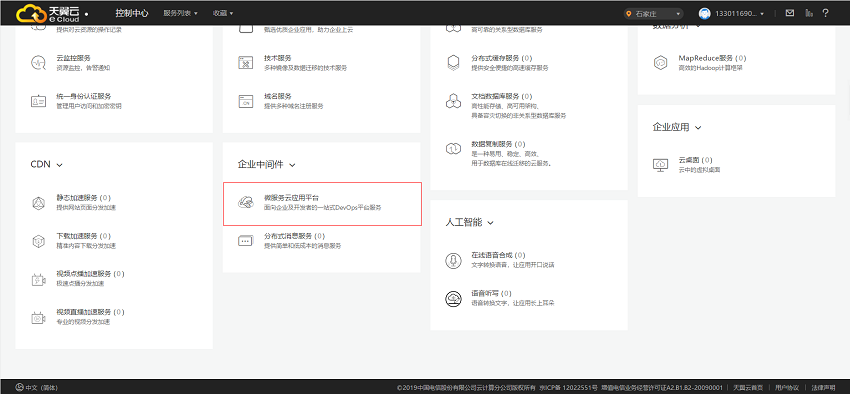Open 分布式消息服务 (0) link
Viewport: 850px width, 394px height.
pyautogui.click(x=294, y=236)
